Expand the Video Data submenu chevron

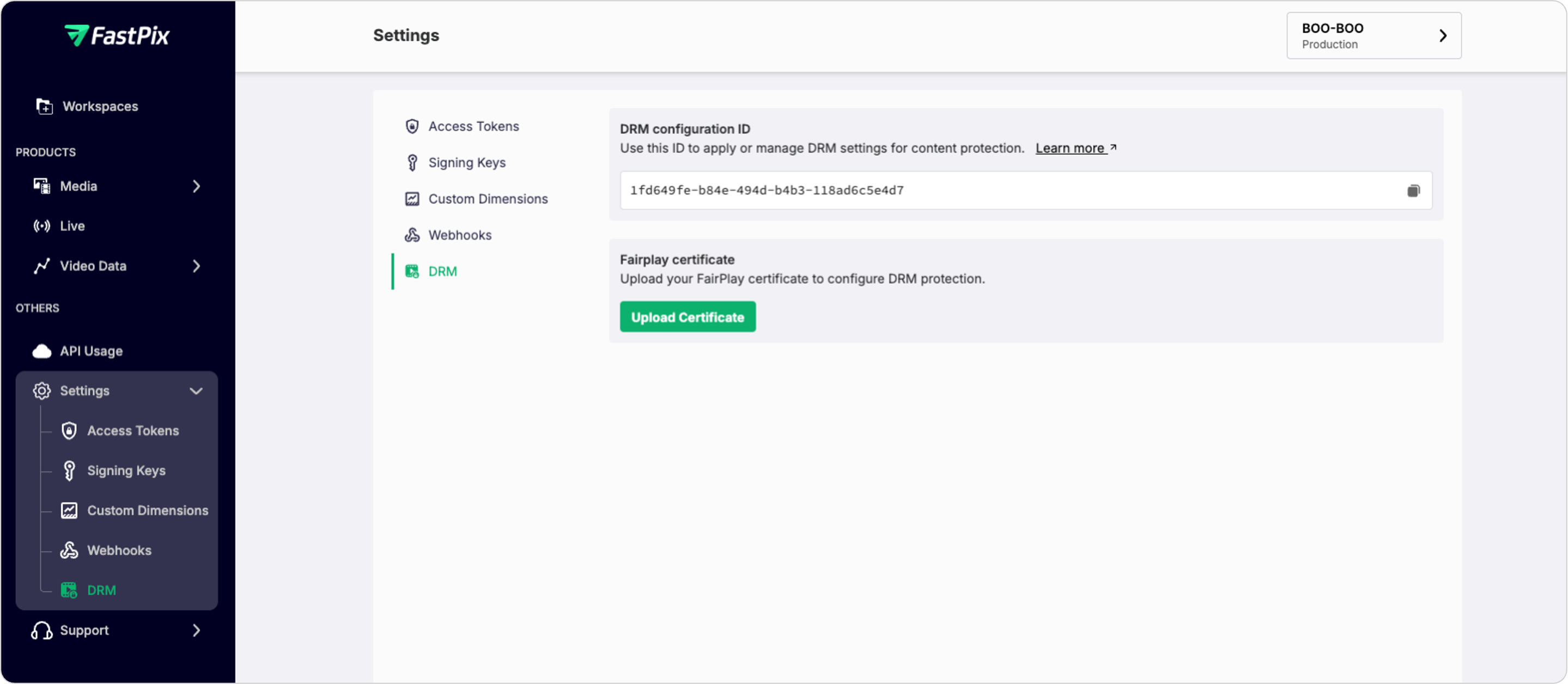pos(196,266)
